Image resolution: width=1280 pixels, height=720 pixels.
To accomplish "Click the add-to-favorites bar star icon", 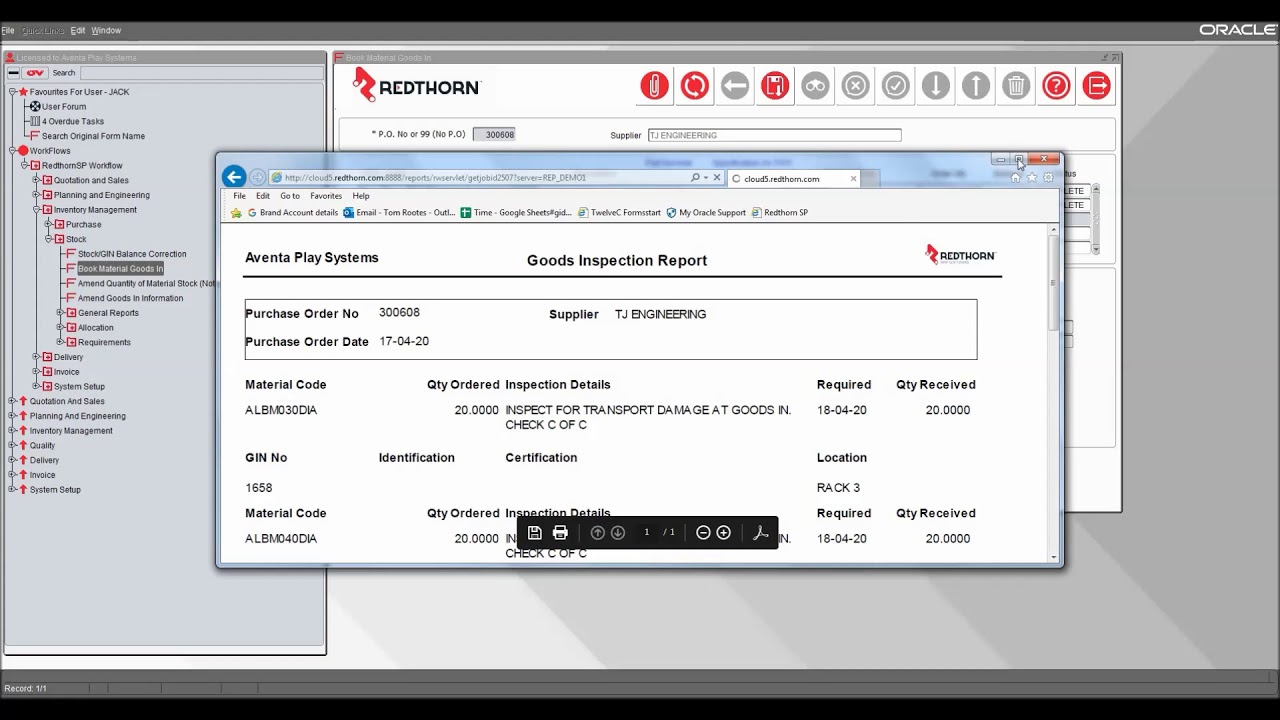I will pos(236,213).
